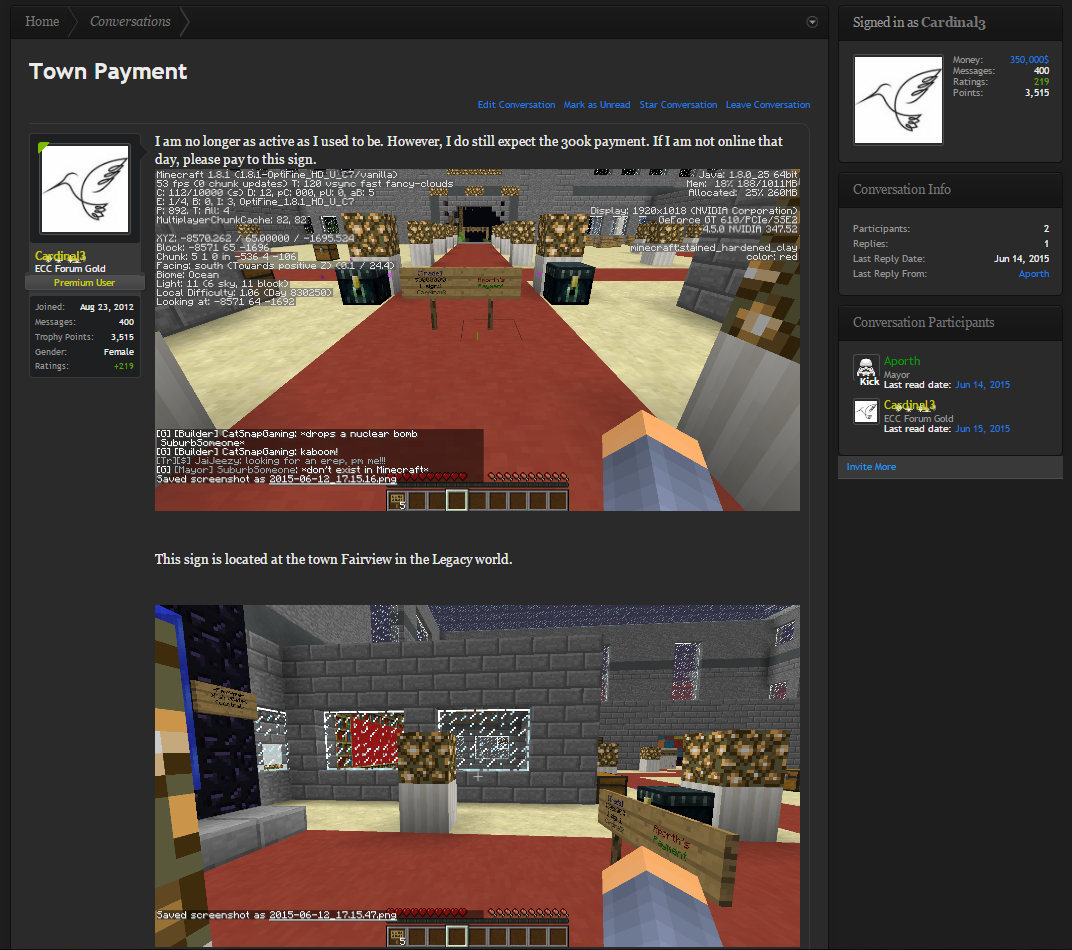Click the Ratings value +219 in post

pos(124,366)
